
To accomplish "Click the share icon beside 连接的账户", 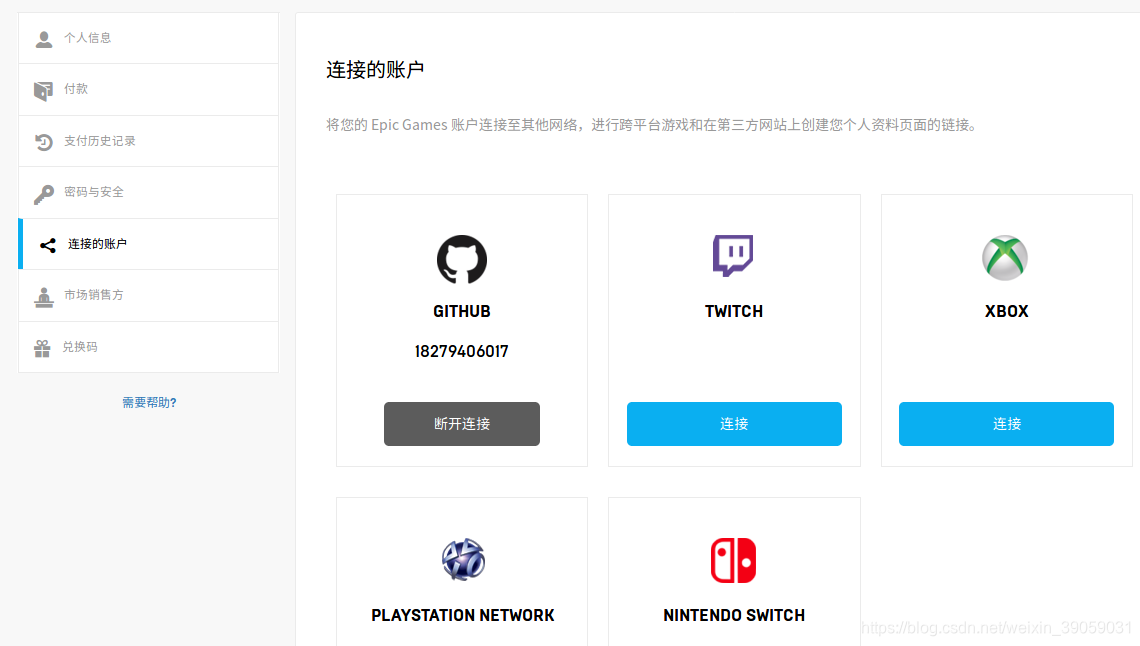I will point(48,246).
